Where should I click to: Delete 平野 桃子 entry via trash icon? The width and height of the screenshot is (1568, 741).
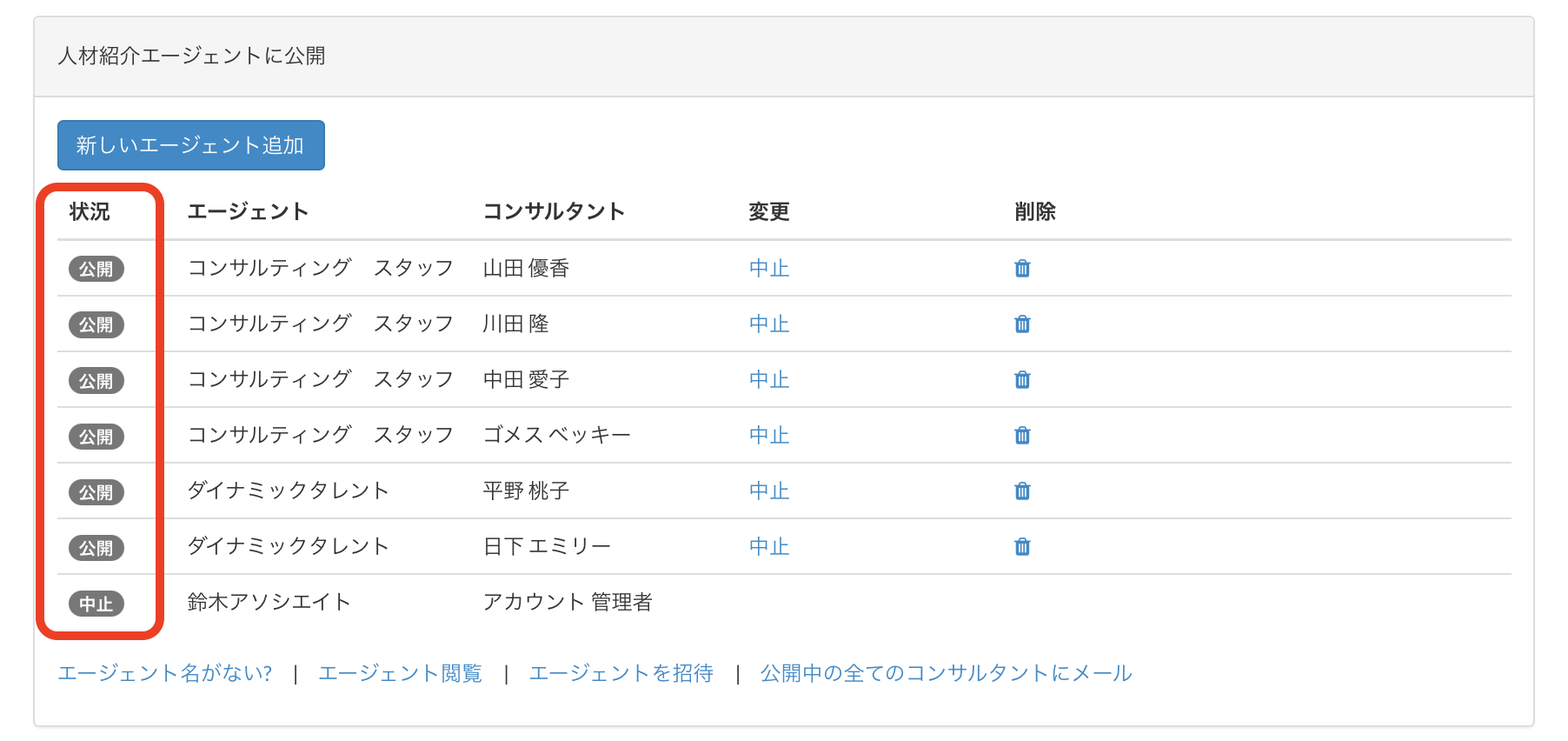[1022, 491]
